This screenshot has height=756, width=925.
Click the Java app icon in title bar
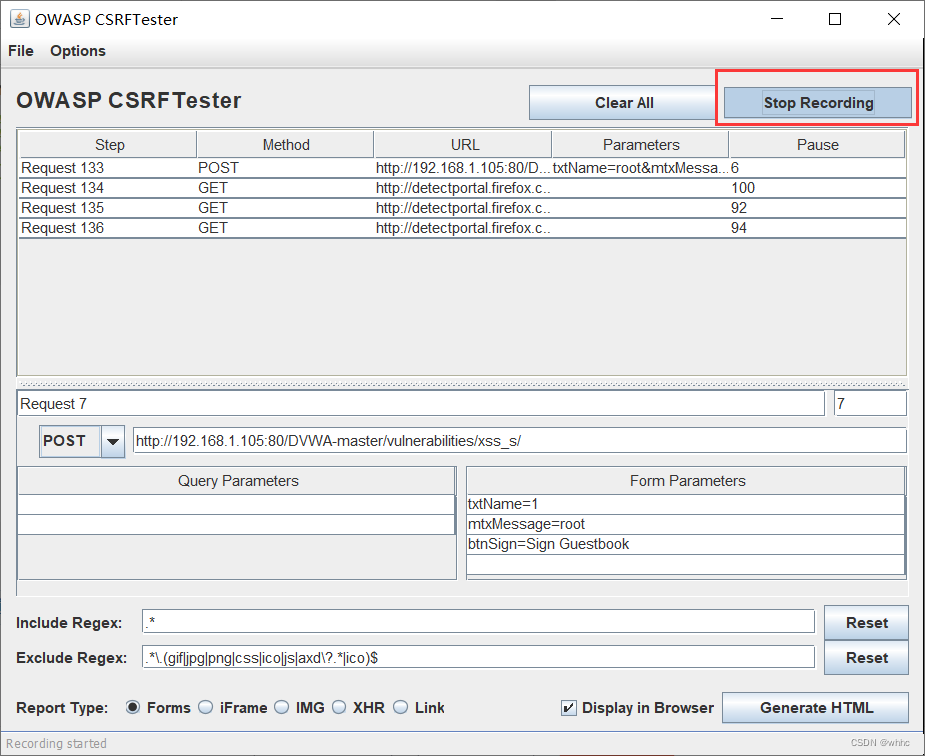[x=19, y=19]
